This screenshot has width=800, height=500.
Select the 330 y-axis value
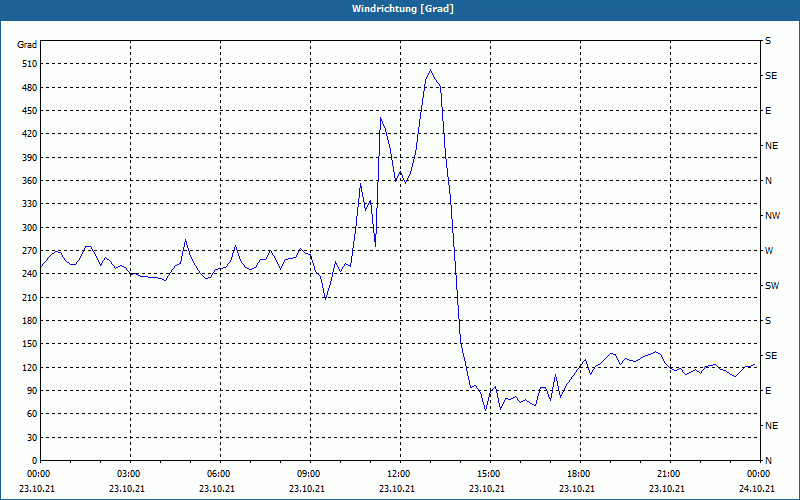[30, 204]
